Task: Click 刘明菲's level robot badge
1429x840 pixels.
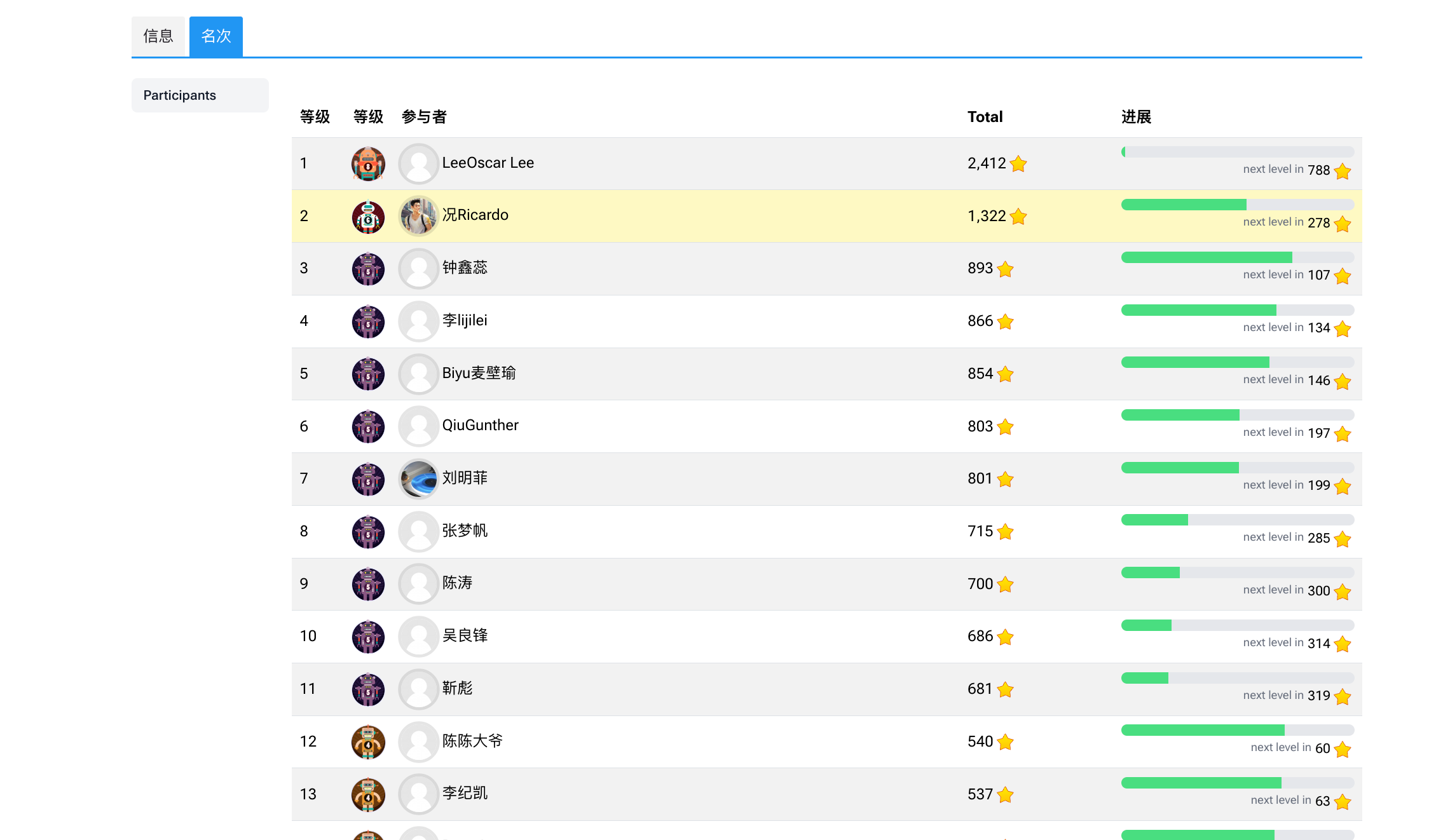Action: (368, 479)
